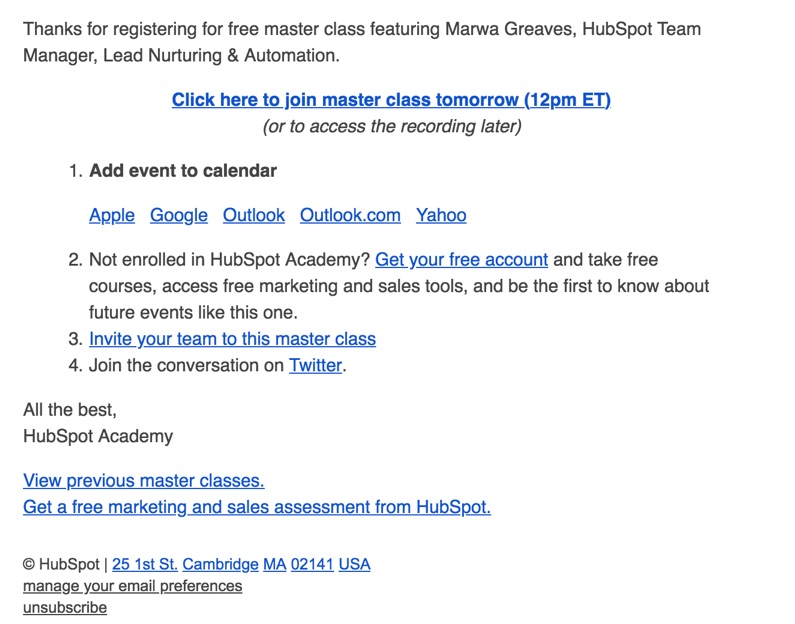Open the Twitter conversation link
The image size is (795, 624).
pos(315,365)
